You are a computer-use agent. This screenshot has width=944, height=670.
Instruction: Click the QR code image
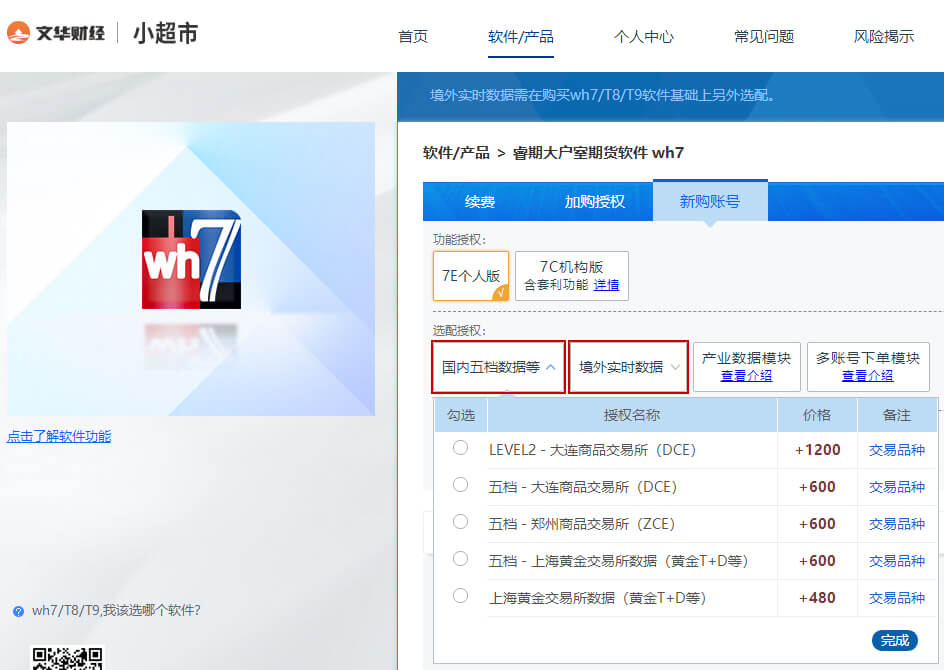[x=67, y=658]
